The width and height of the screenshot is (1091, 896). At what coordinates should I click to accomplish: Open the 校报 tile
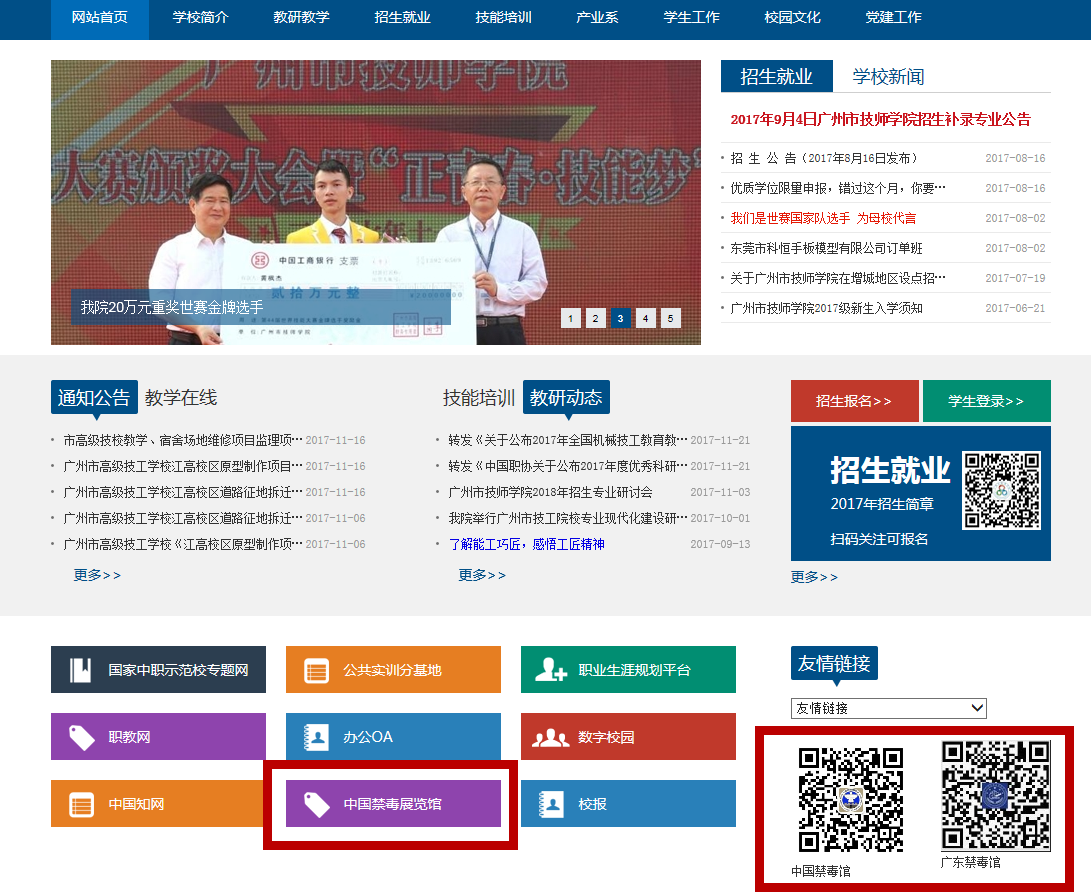point(628,804)
